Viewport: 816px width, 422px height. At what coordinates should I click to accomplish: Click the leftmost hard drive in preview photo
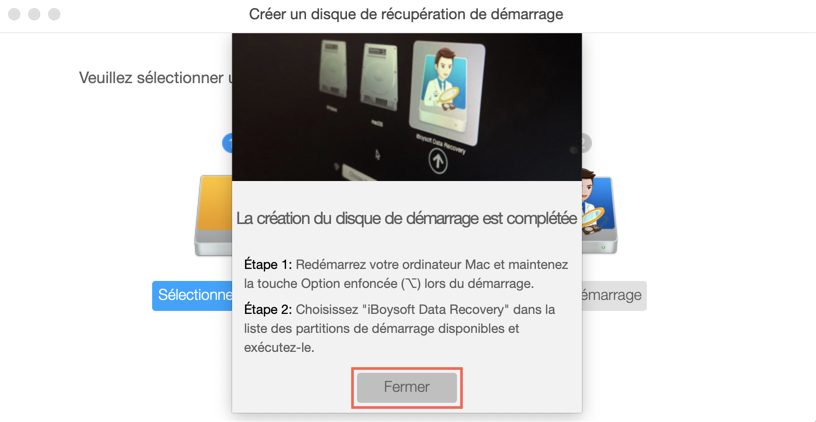coord(333,69)
